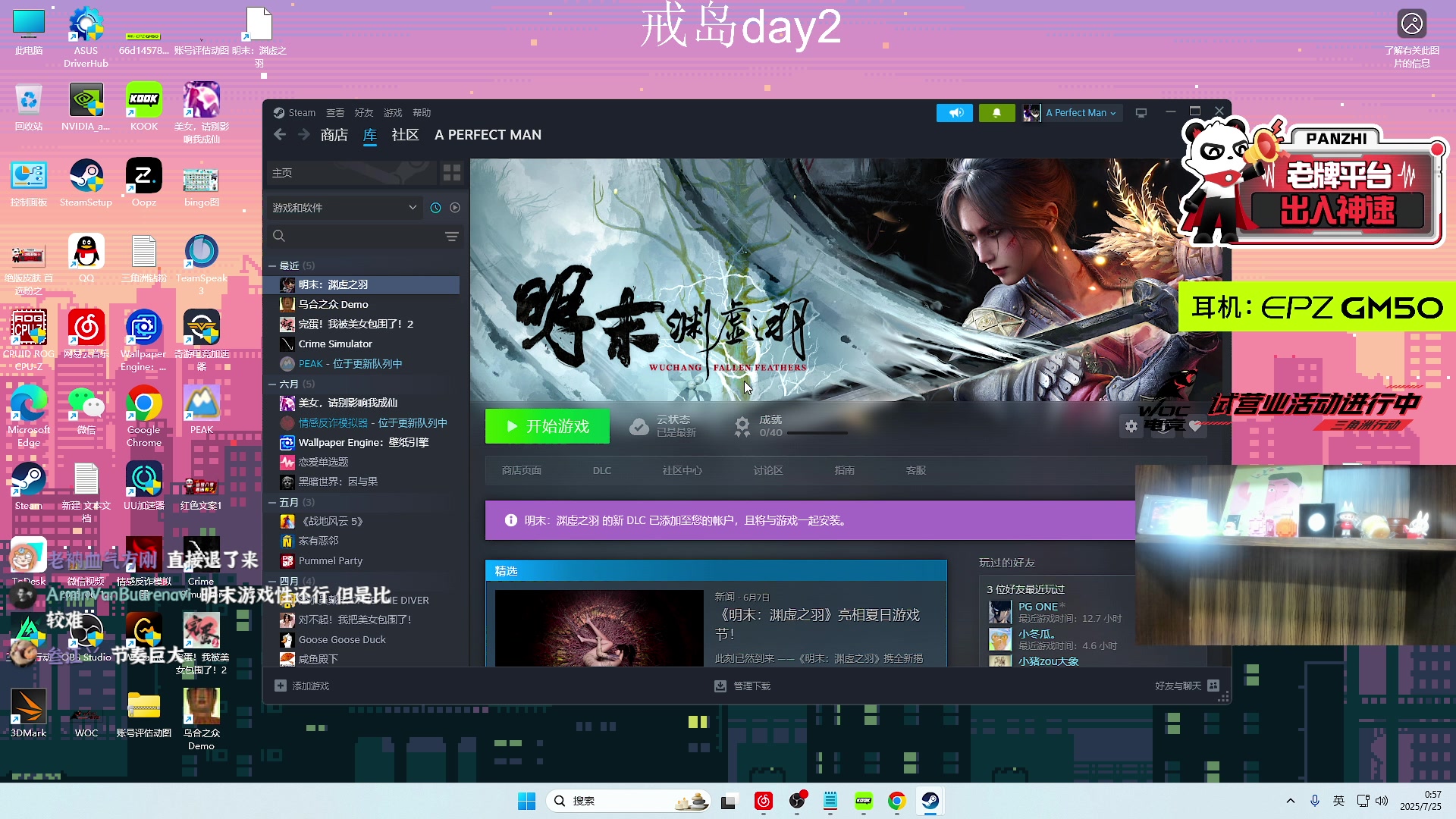Open the 指南 tab
The height and width of the screenshot is (819, 1456).
[x=845, y=470]
